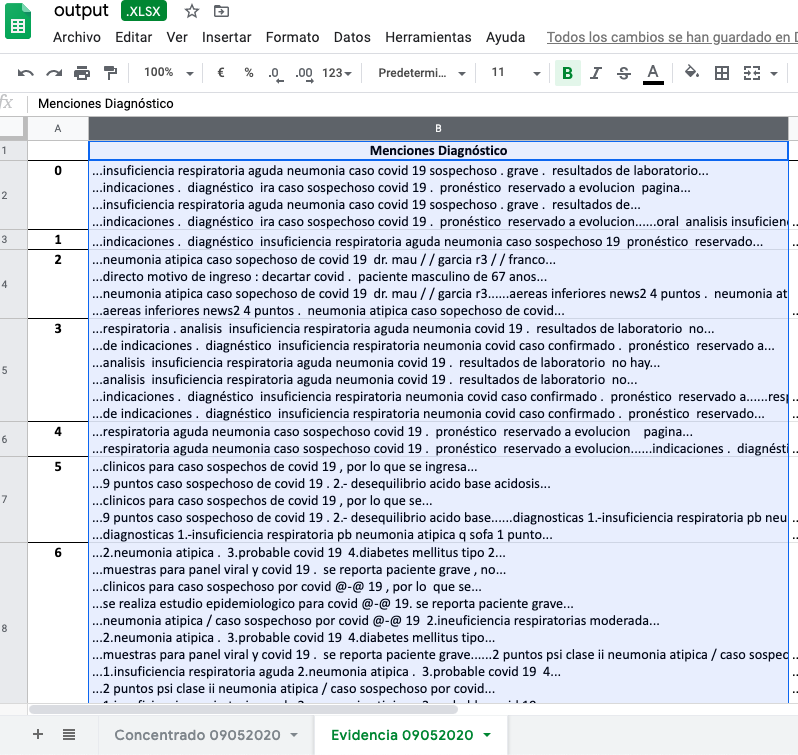Viewport: 798px width, 755px height.
Task: Select column B header
Action: coord(438,129)
